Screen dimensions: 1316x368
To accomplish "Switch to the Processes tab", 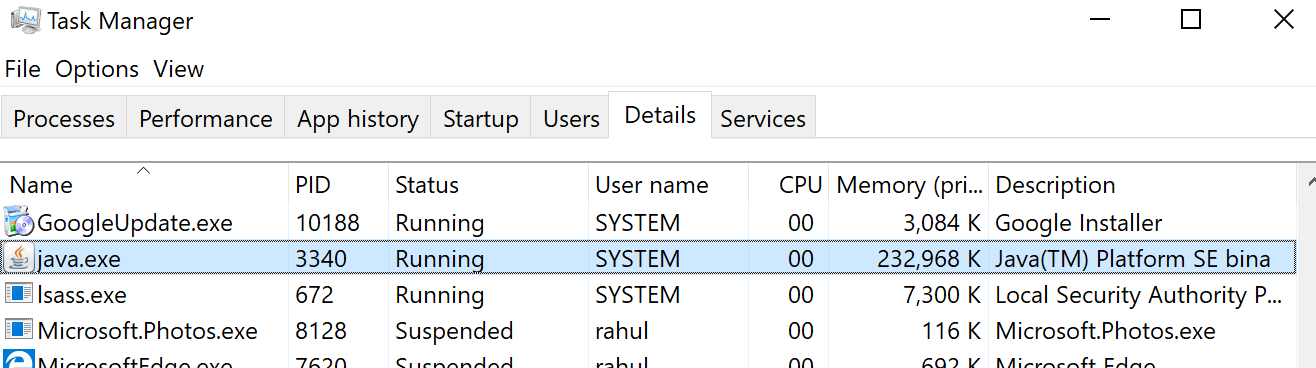I will pyautogui.click(x=64, y=119).
